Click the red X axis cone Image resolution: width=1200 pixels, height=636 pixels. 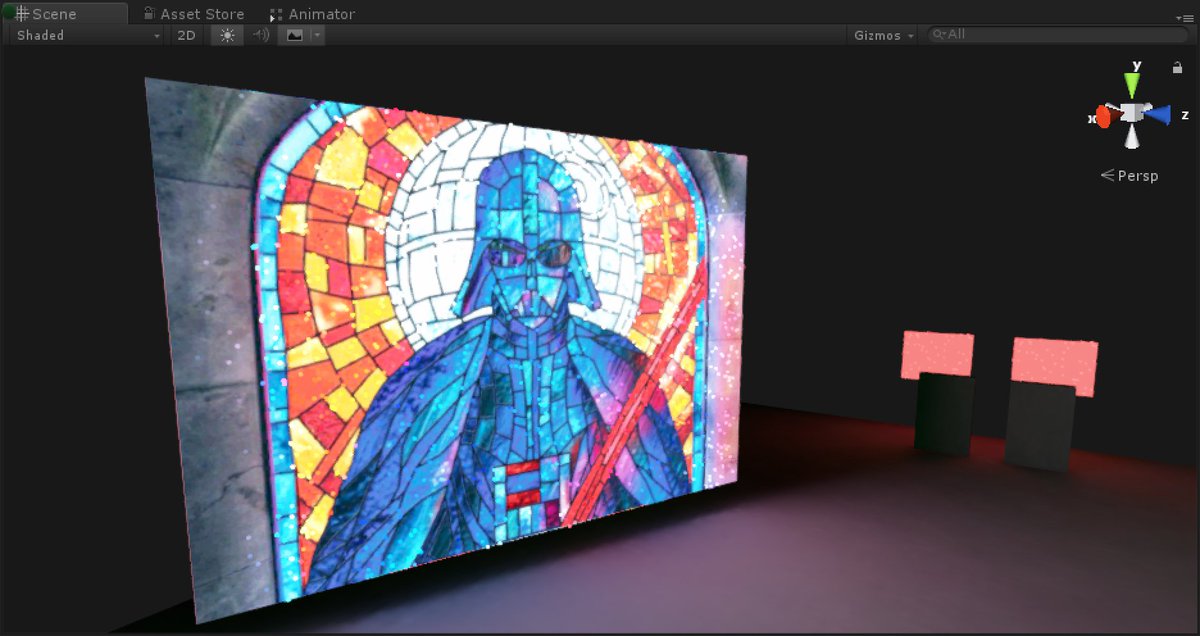[x=1104, y=117]
